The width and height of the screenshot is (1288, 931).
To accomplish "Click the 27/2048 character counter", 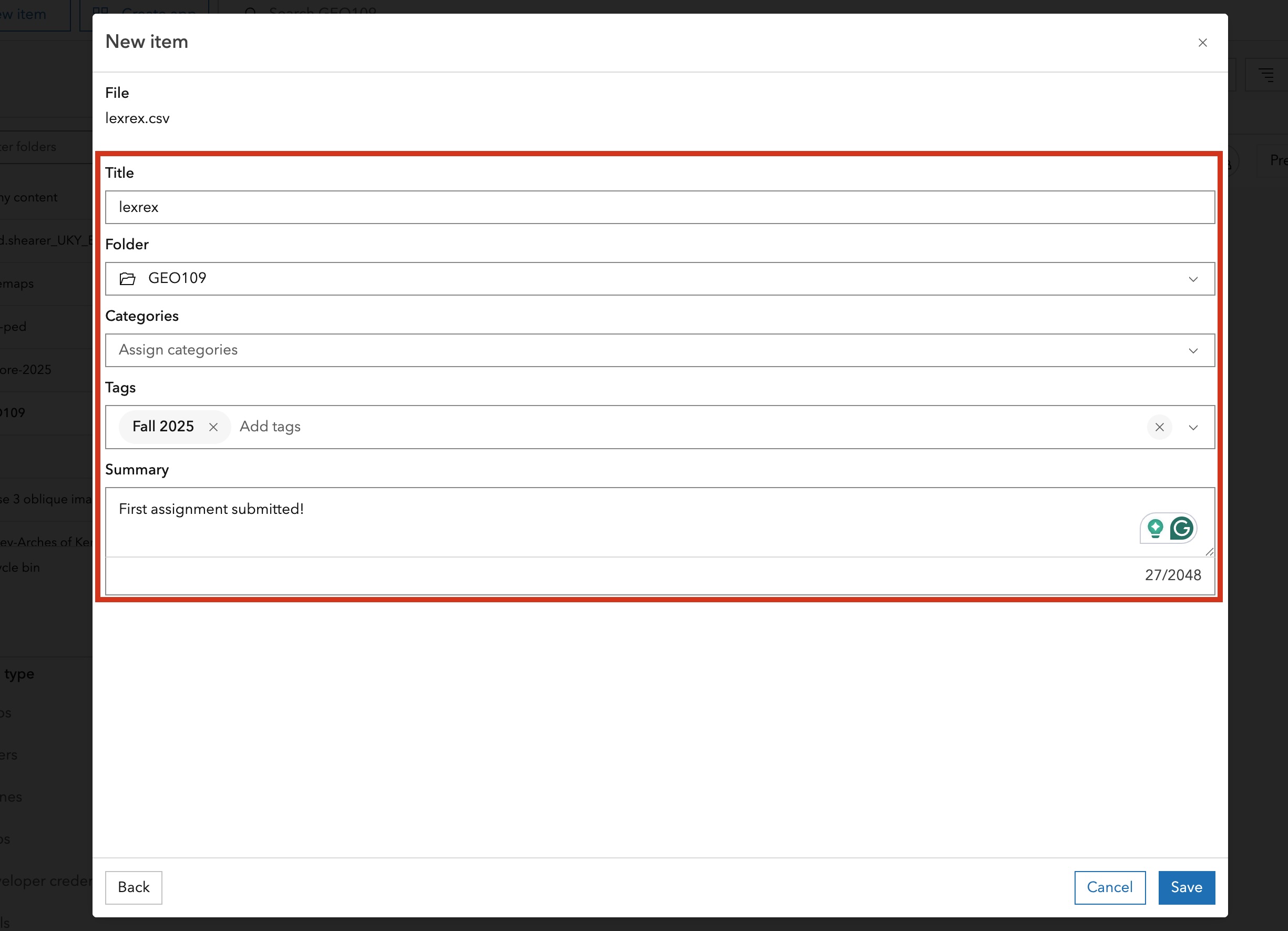I will pyautogui.click(x=1173, y=575).
